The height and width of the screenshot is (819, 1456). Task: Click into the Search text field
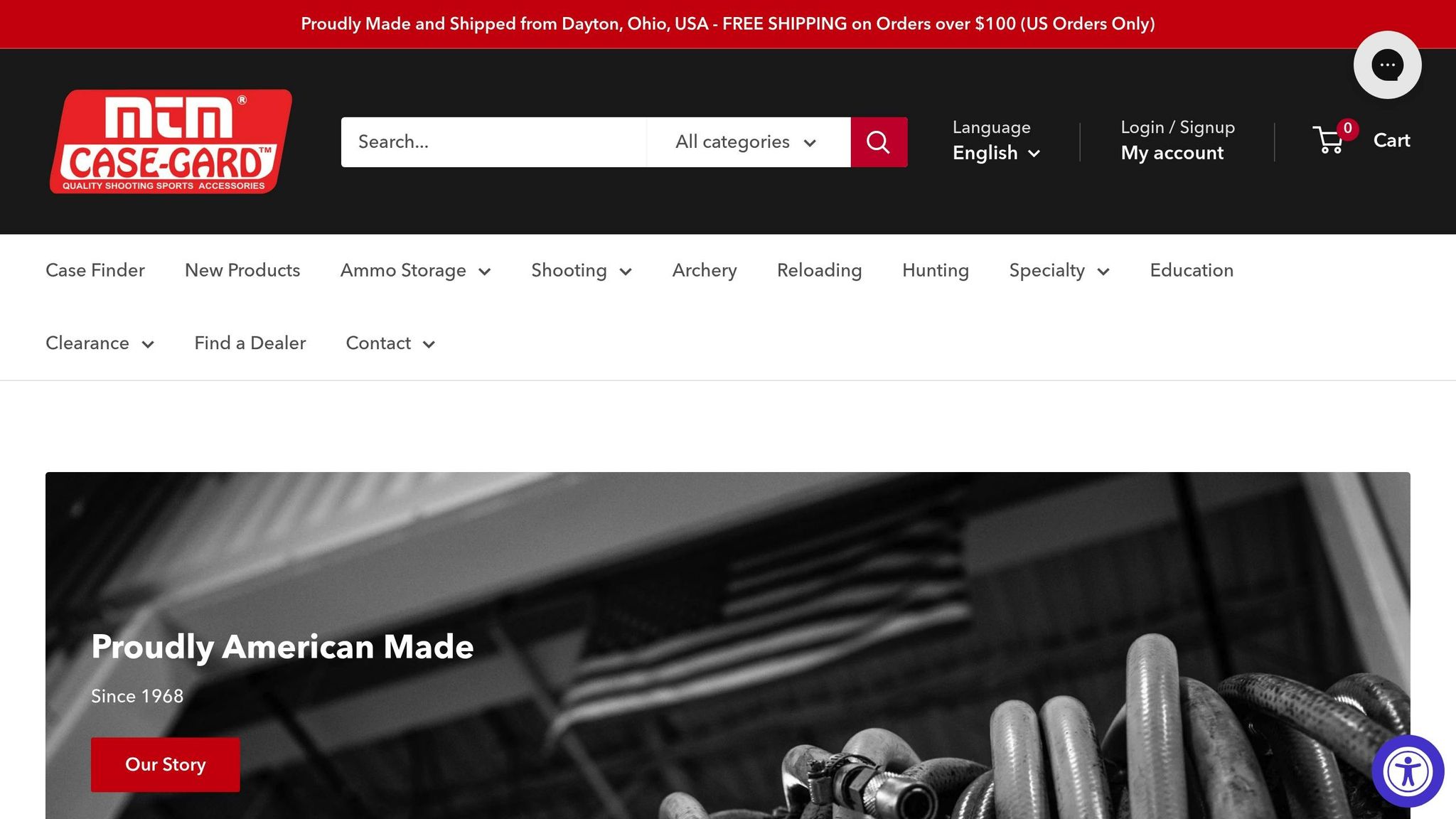pos(493,142)
